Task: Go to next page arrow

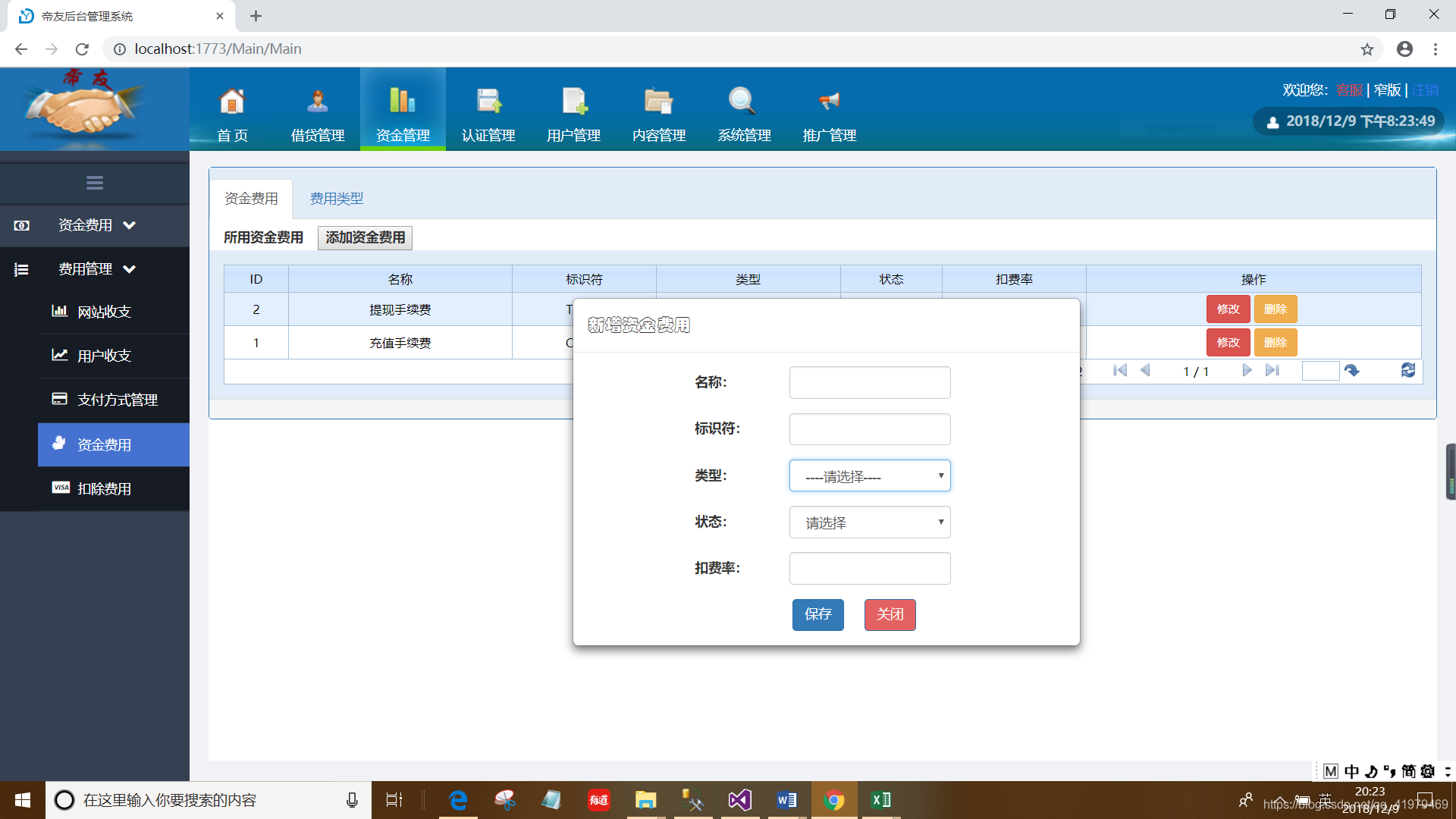Action: [x=1247, y=370]
